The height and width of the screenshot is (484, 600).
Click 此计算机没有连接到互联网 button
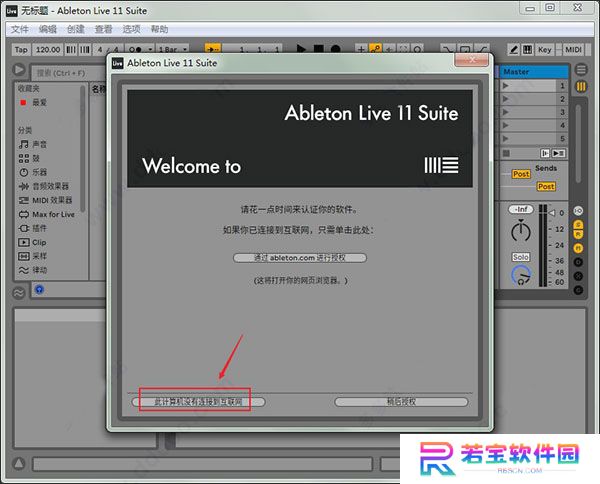(x=198, y=402)
